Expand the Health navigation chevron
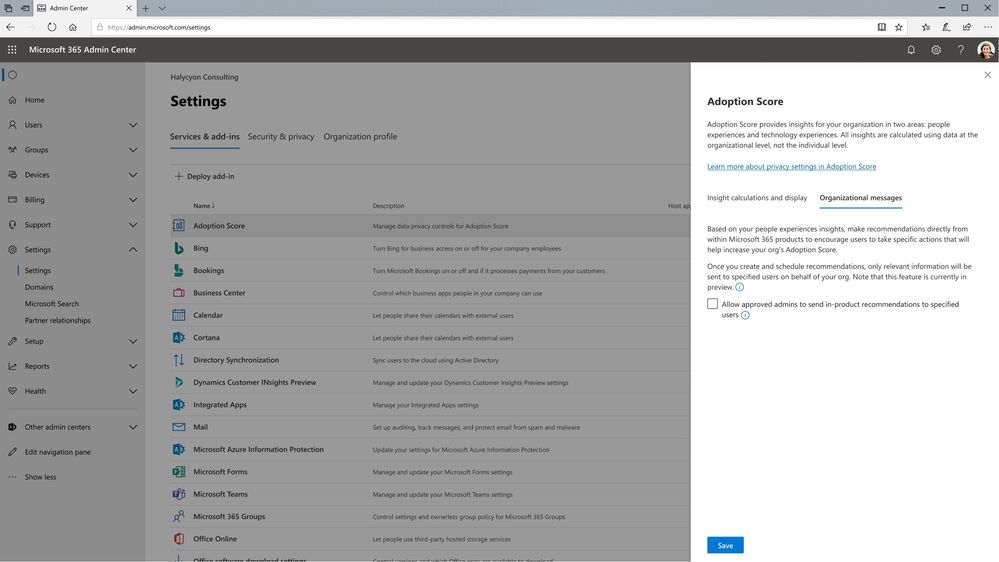Image resolution: width=999 pixels, height=562 pixels. [x=133, y=391]
